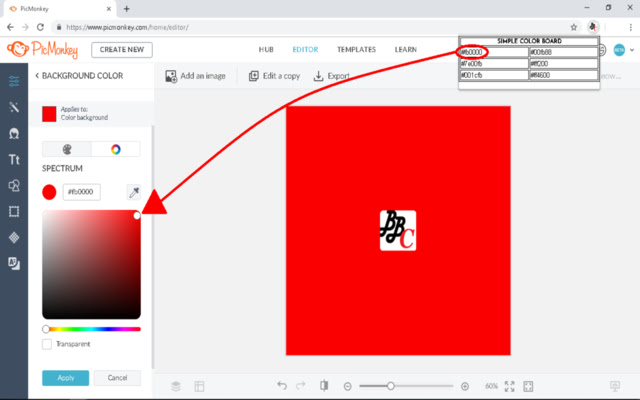
Task: Open the EDITOR menu
Action: point(305,49)
